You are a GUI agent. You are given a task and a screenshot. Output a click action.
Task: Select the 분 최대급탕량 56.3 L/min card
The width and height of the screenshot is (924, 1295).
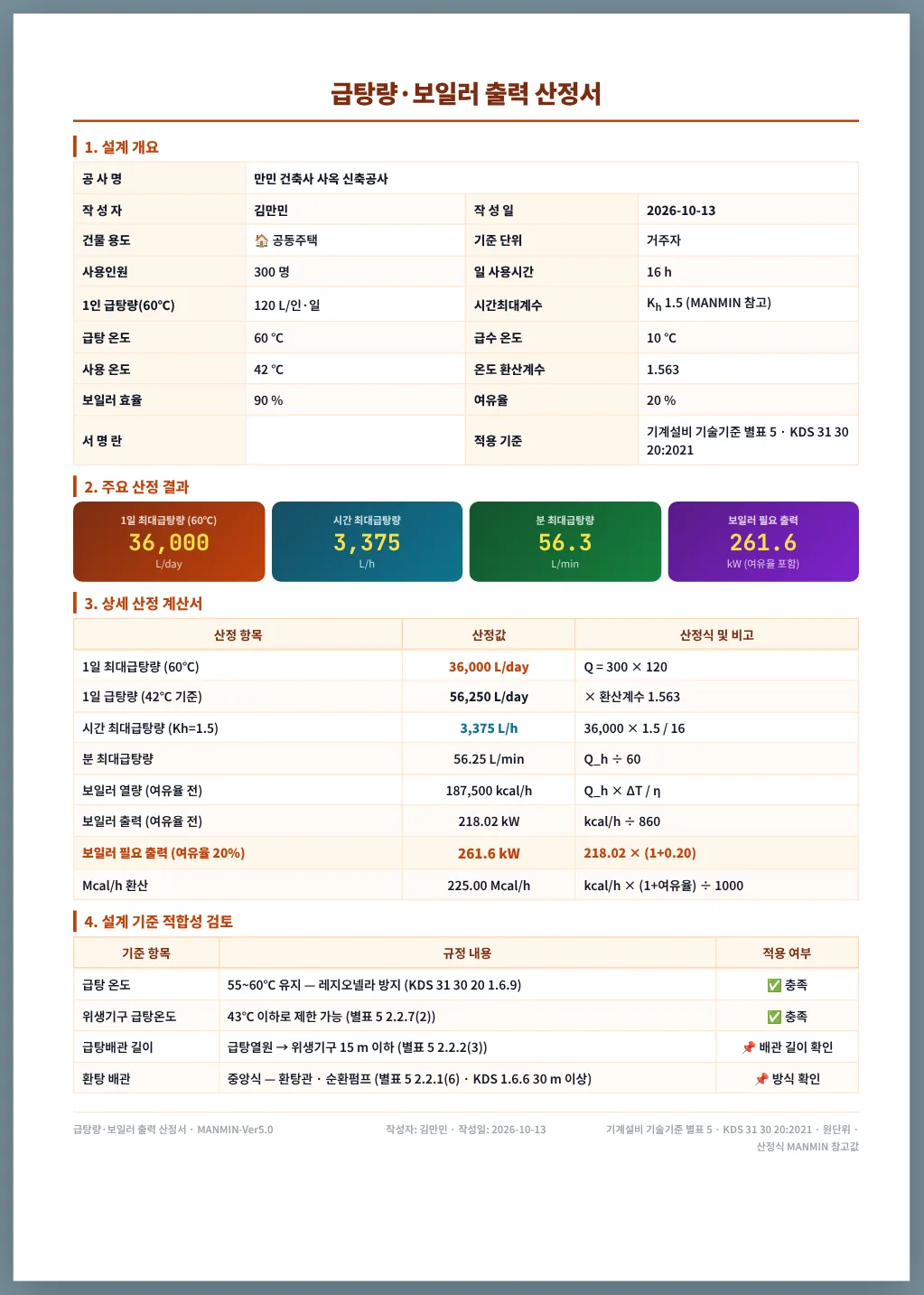(x=565, y=541)
